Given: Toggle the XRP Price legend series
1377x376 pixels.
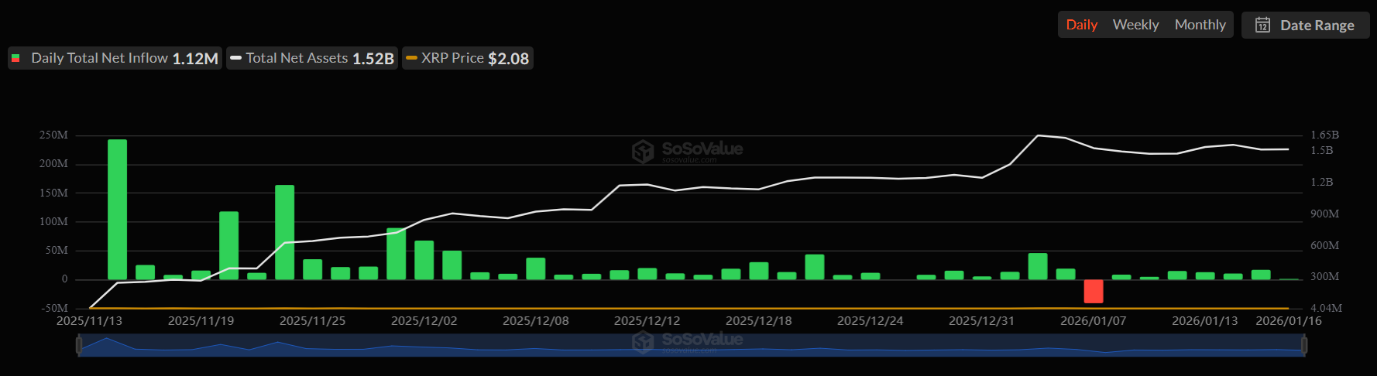Looking at the screenshot, I should (467, 58).
